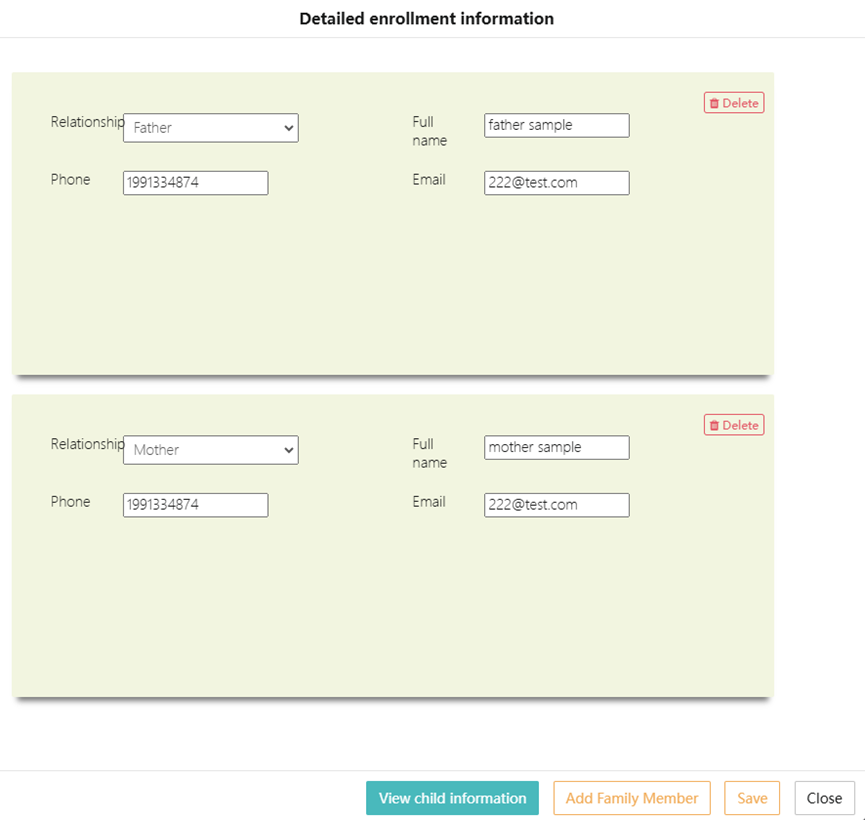Click the Relationship label in Mother card
865x820 pixels.
[x=87, y=444]
